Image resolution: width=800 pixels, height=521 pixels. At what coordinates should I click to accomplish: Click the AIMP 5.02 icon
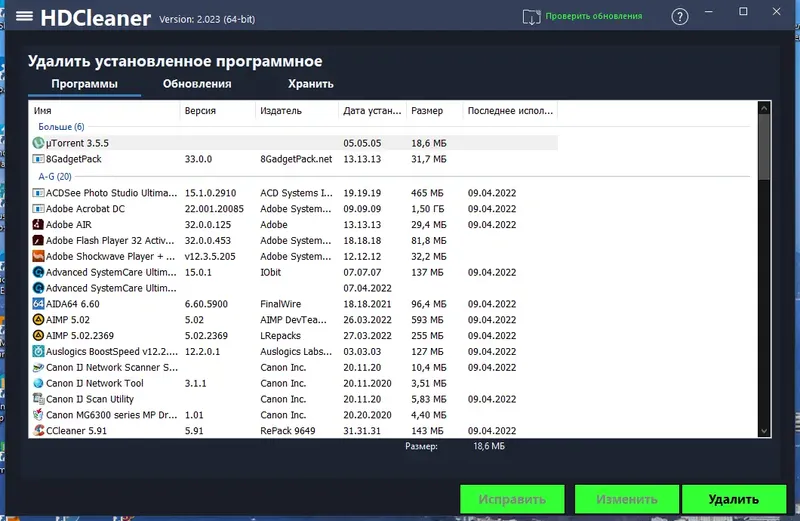tap(38, 319)
